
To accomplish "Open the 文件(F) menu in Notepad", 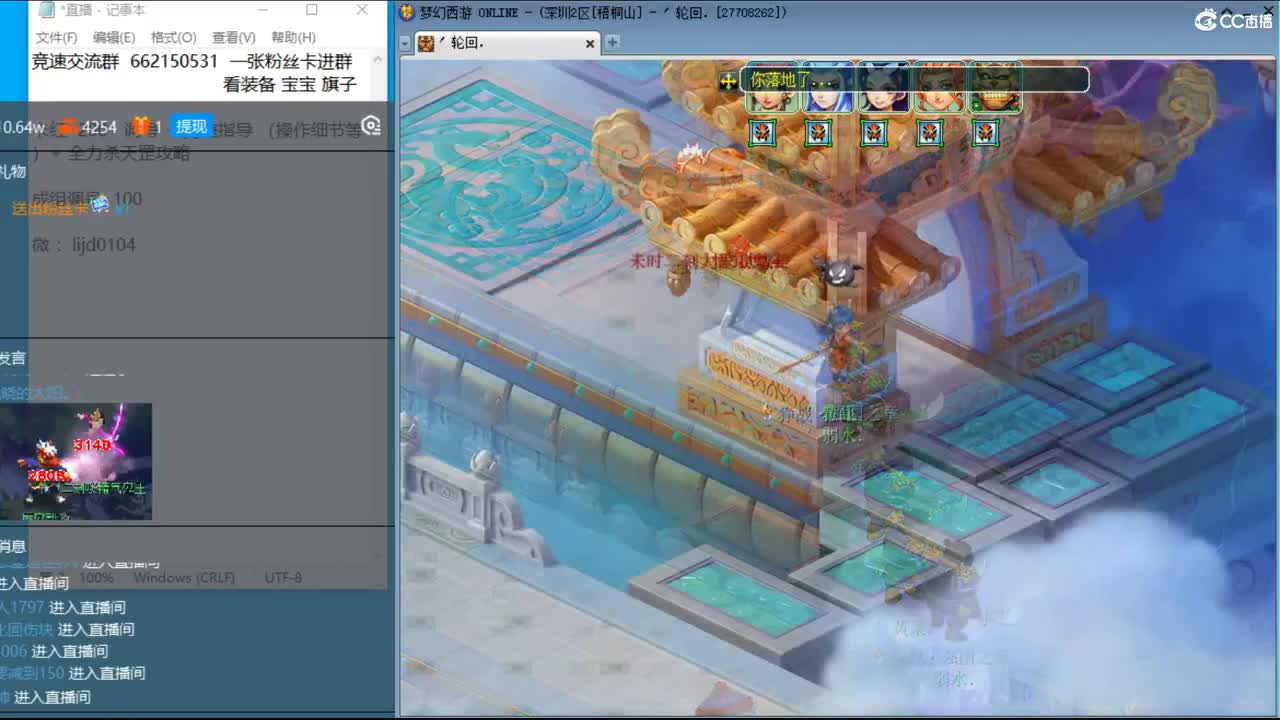I will 56,37.
